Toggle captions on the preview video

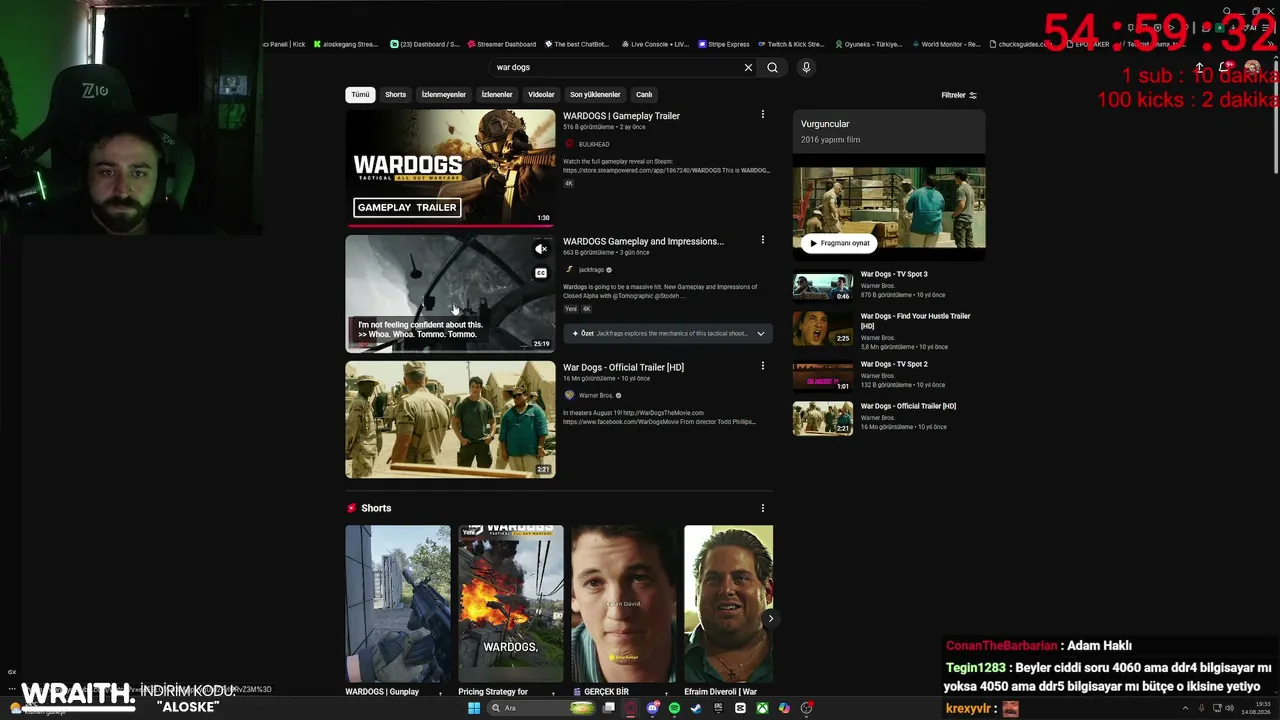click(x=541, y=273)
